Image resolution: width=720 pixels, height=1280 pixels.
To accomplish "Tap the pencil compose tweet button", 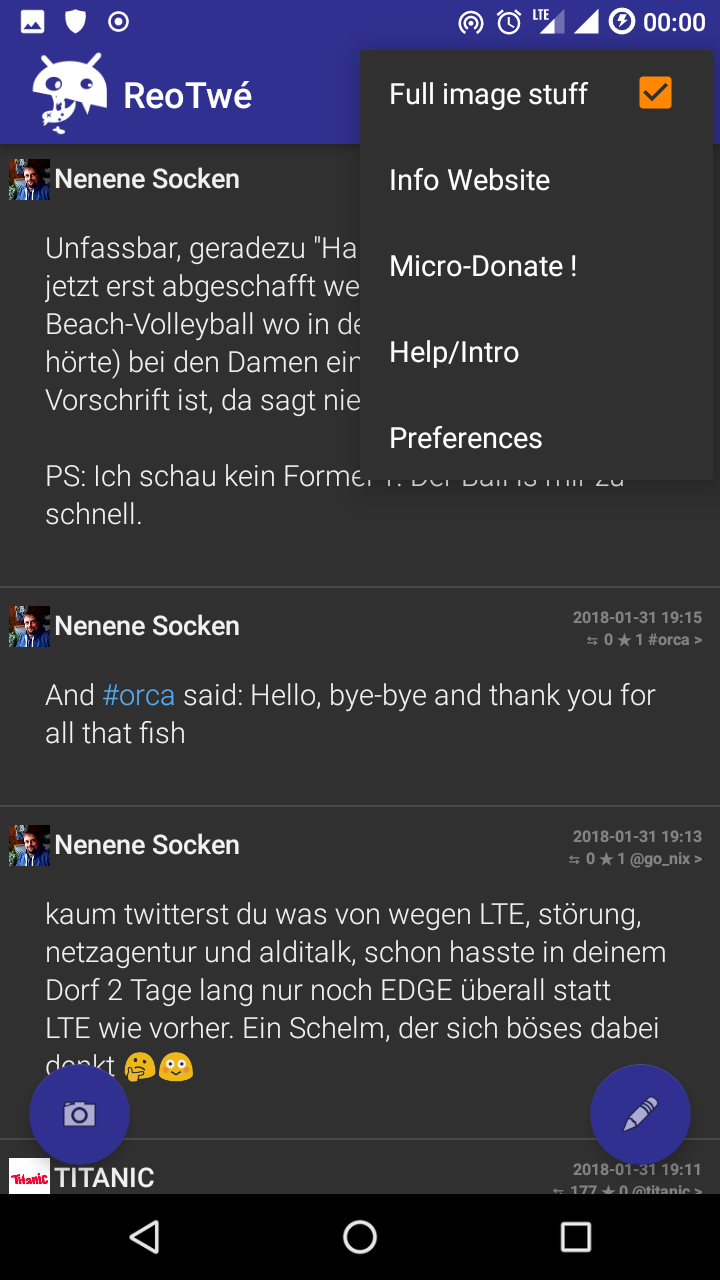I will 640,1114.
